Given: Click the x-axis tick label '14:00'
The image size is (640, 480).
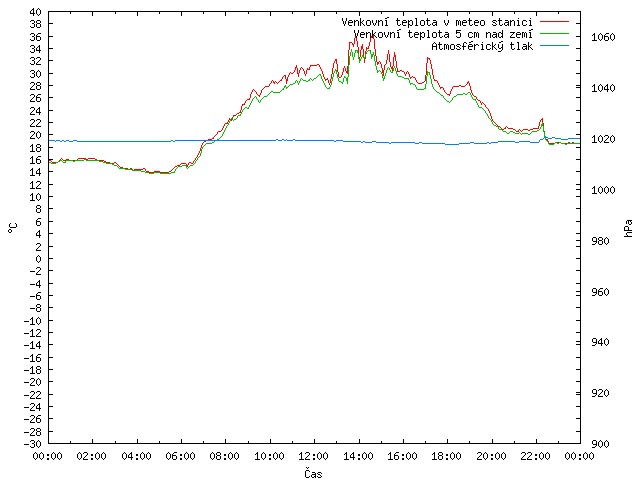Looking at the screenshot, I should pyautogui.click(x=358, y=456).
